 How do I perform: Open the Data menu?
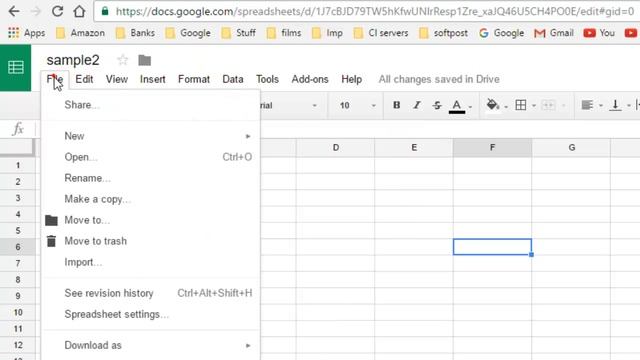(233, 79)
